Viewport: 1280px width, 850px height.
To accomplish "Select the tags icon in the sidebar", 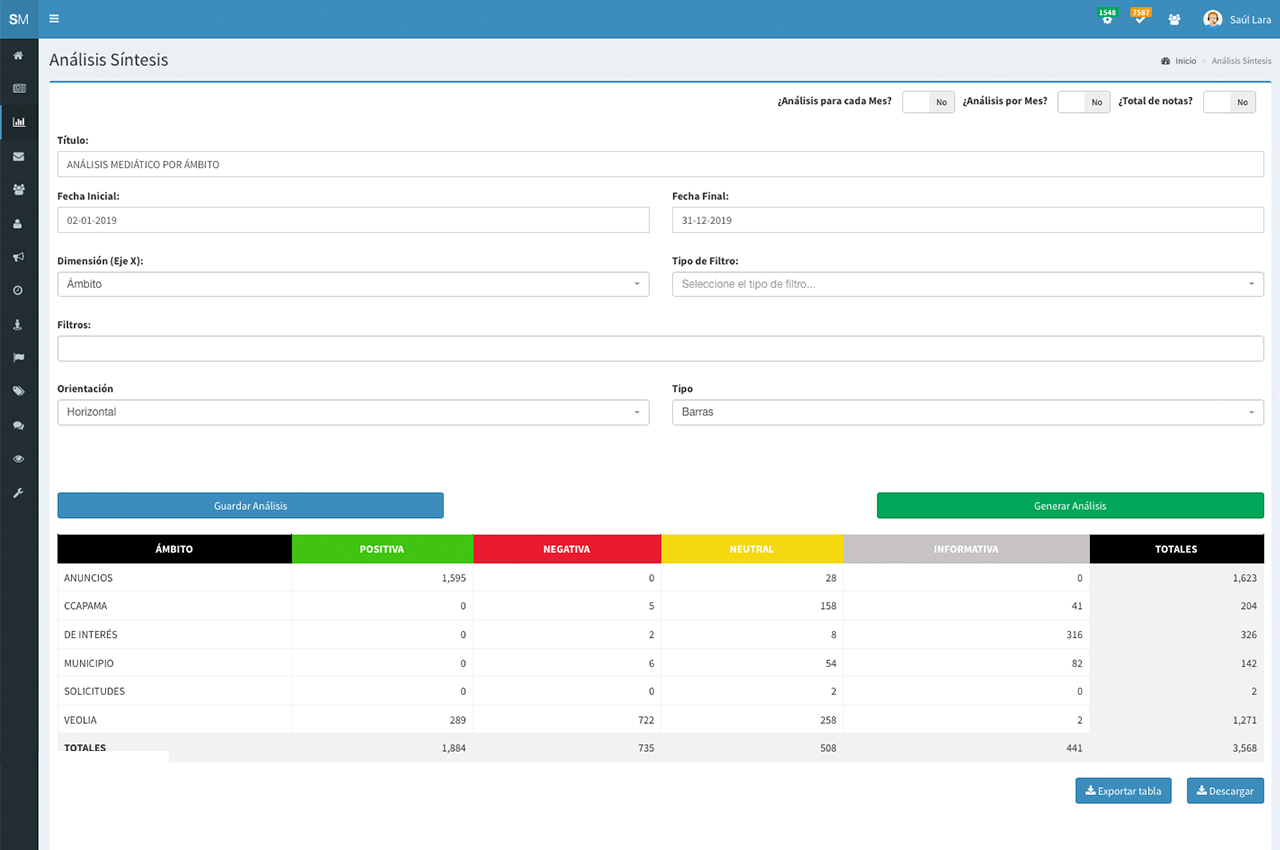I will click(19, 391).
